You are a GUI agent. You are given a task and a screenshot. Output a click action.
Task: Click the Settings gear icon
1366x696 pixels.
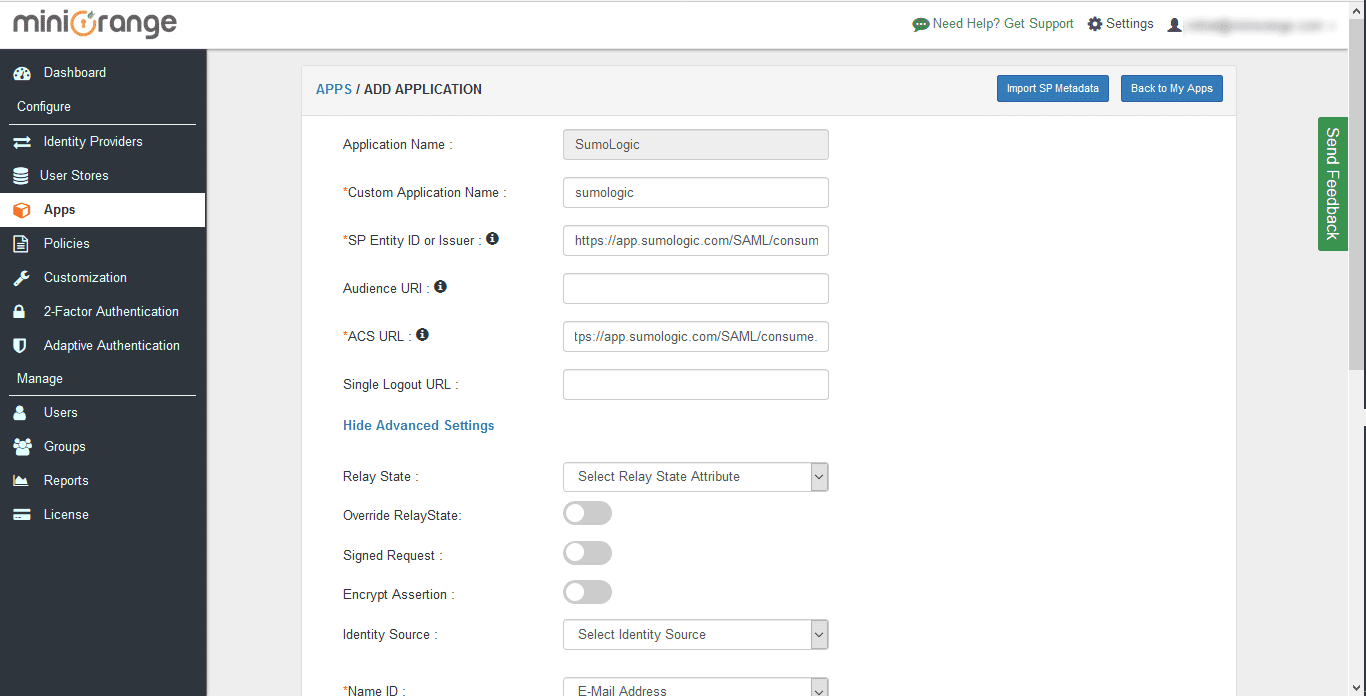click(x=1095, y=24)
